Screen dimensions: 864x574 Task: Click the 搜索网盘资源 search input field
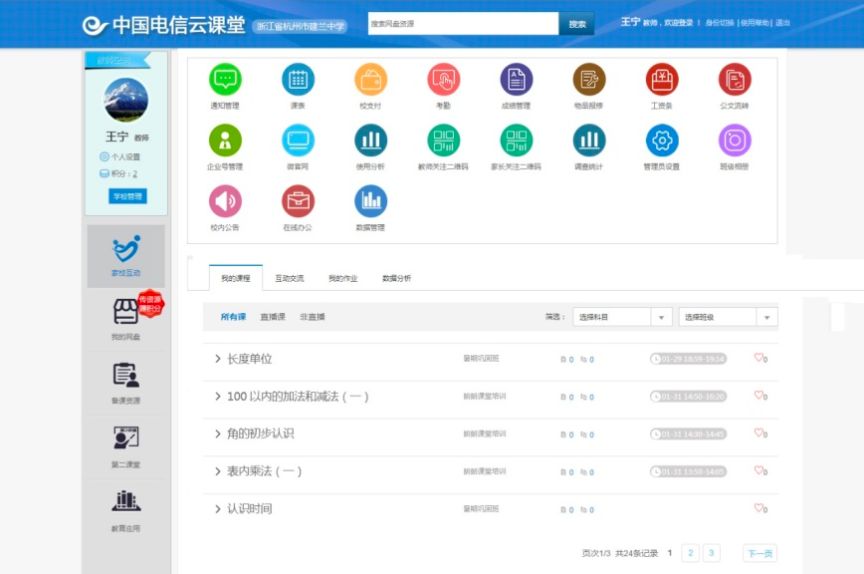tap(462, 24)
